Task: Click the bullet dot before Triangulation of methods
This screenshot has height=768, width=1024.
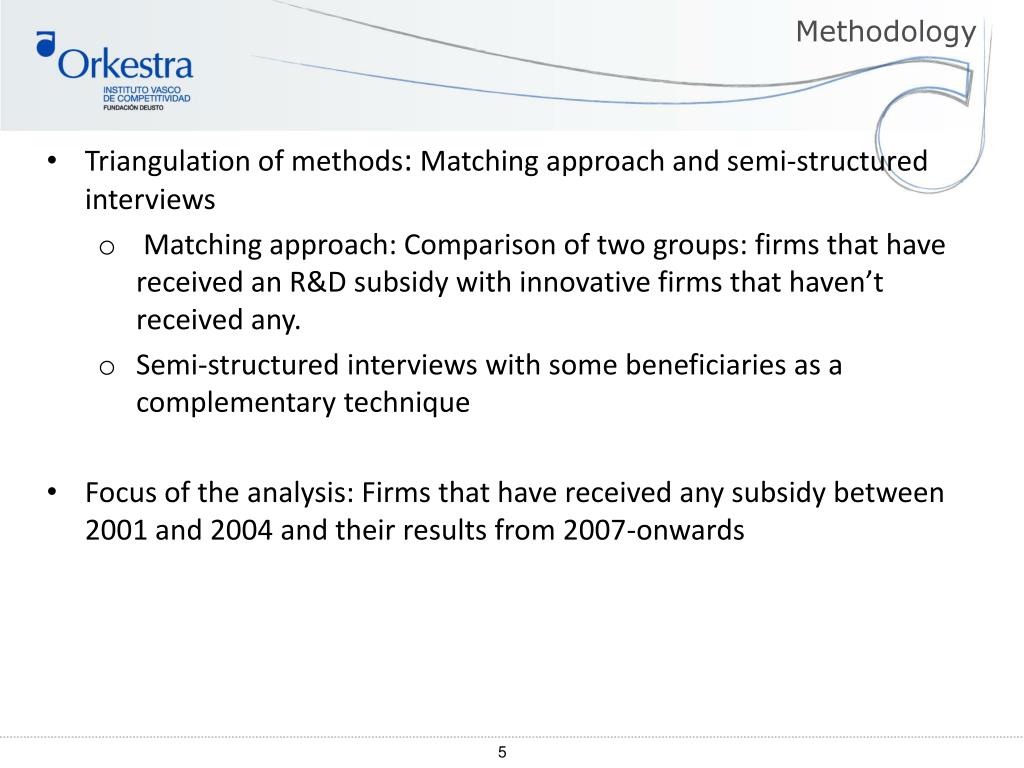Action: (52, 161)
